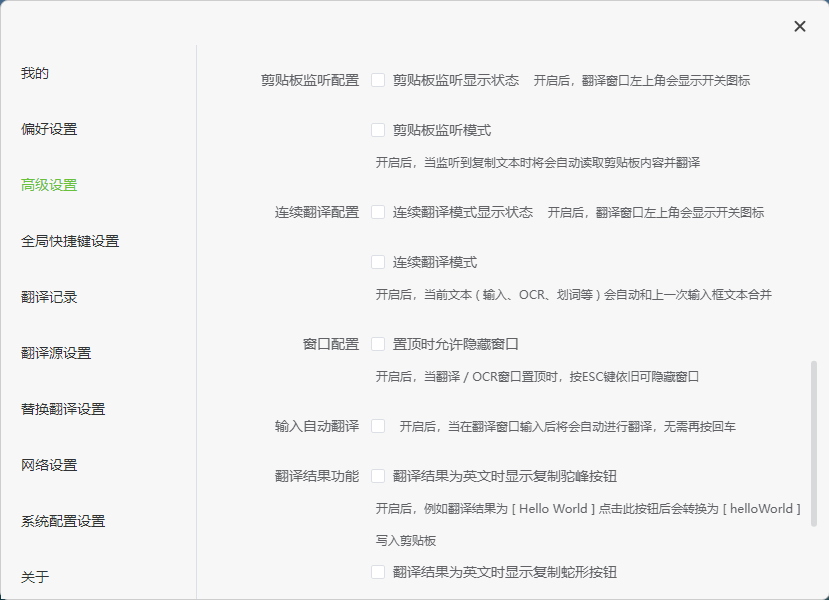Click description about ESC键依旧可隐藏窗口
Screen dimensions: 829x600
[x=537, y=377]
